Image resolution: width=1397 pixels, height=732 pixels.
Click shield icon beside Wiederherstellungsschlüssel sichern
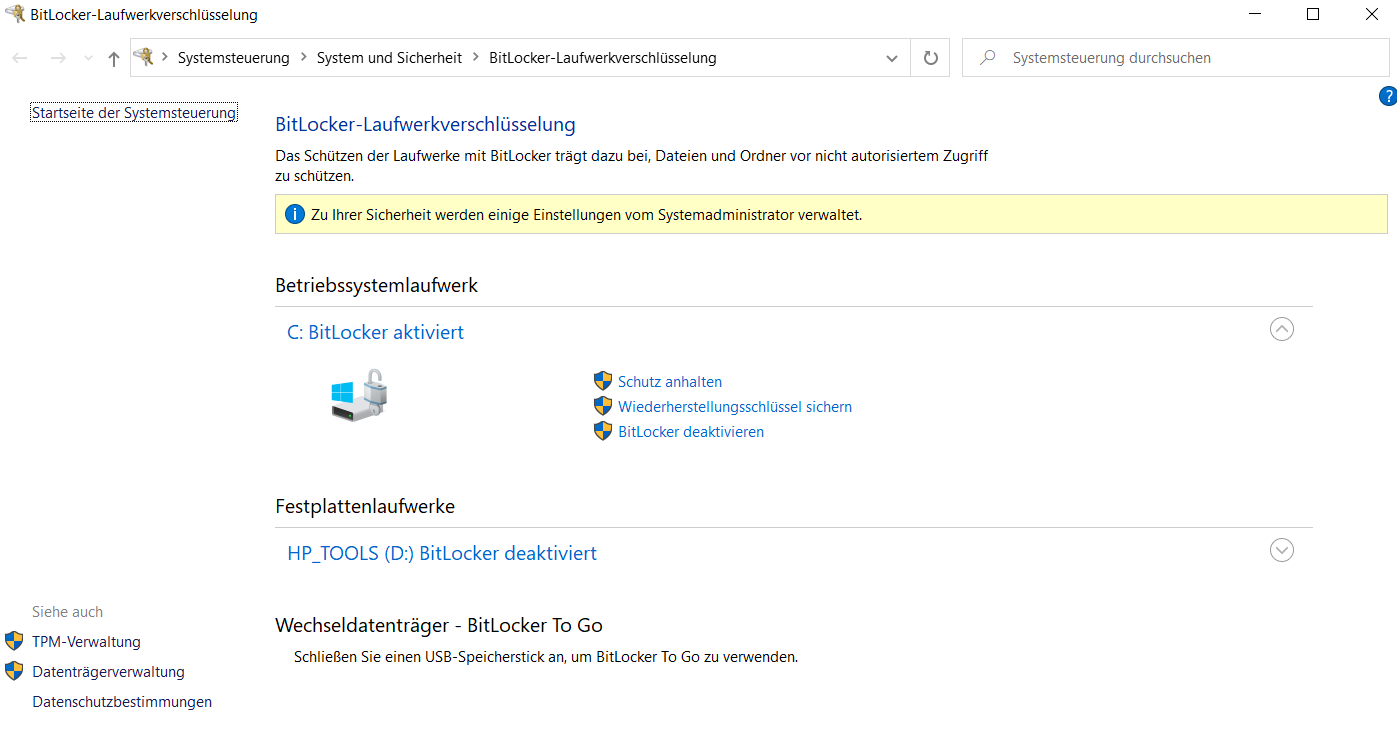click(602, 406)
